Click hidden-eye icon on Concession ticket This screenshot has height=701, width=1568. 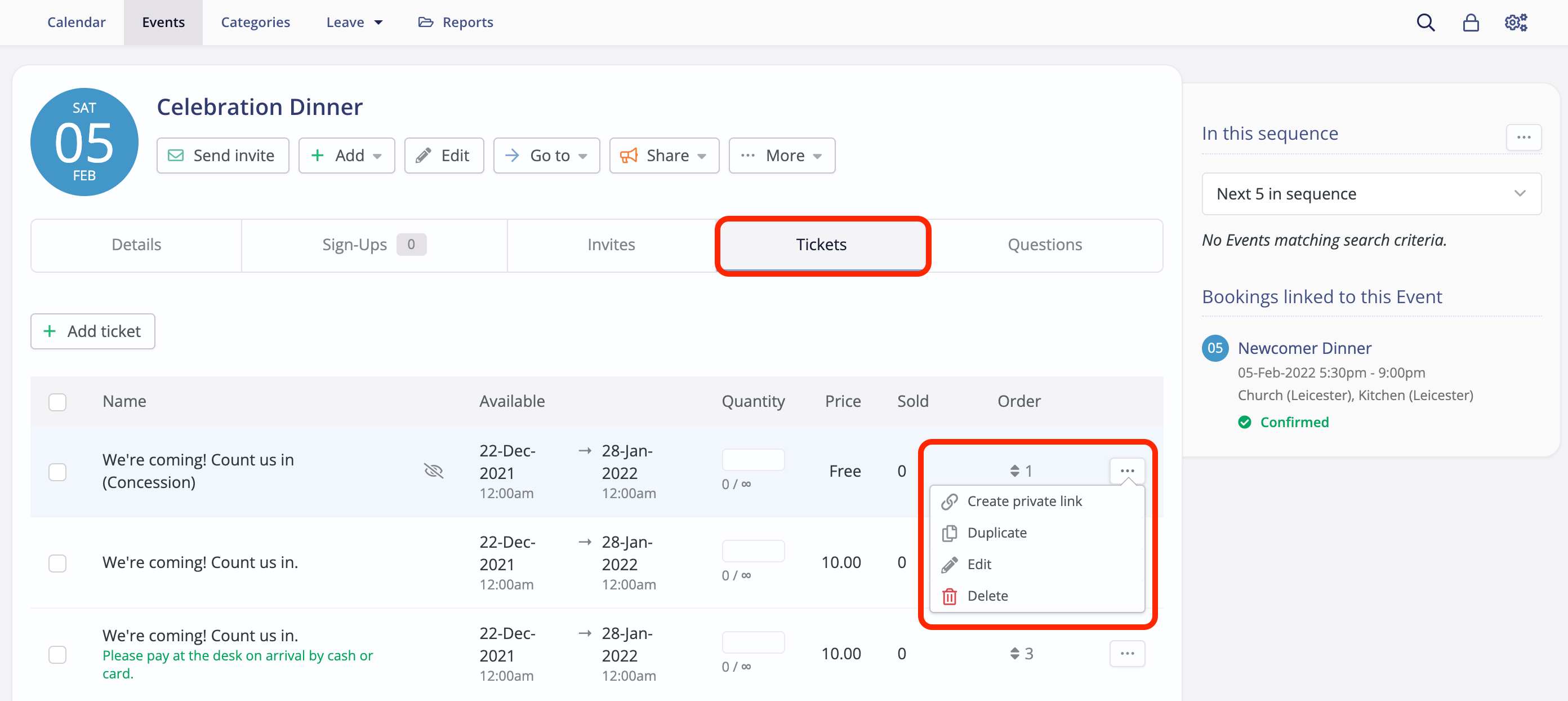click(433, 471)
